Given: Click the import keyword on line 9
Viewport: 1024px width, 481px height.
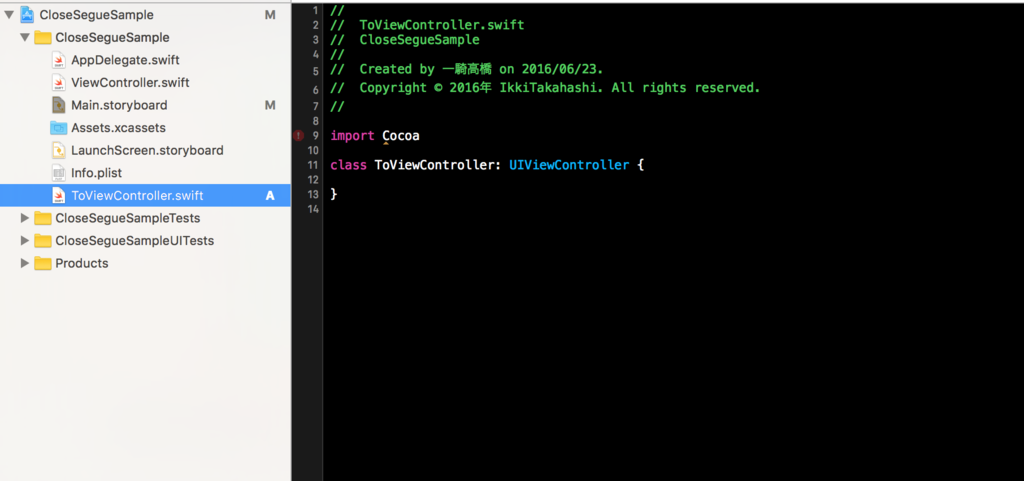Looking at the screenshot, I should pos(353,136).
